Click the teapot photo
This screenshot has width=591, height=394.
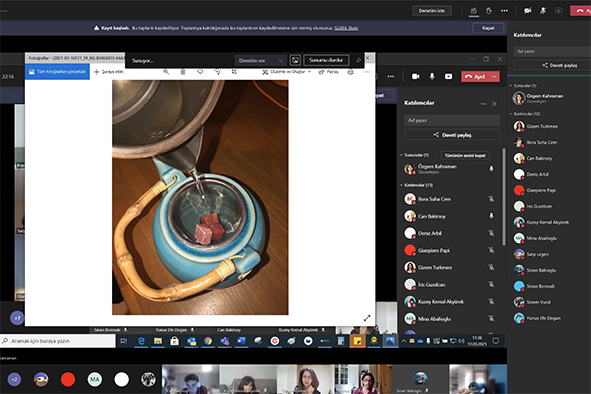200,197
